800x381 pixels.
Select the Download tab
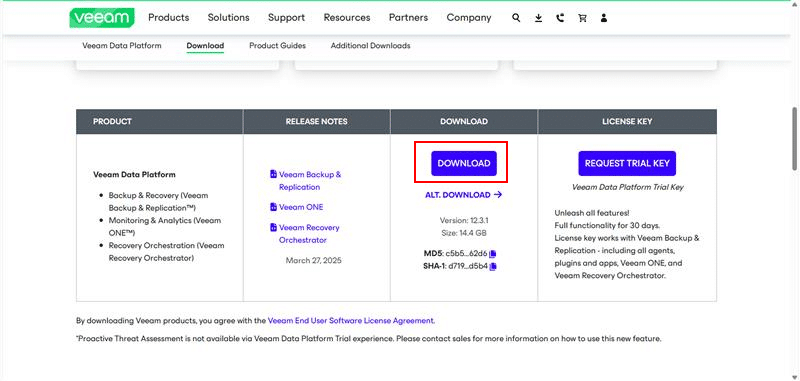205,45
